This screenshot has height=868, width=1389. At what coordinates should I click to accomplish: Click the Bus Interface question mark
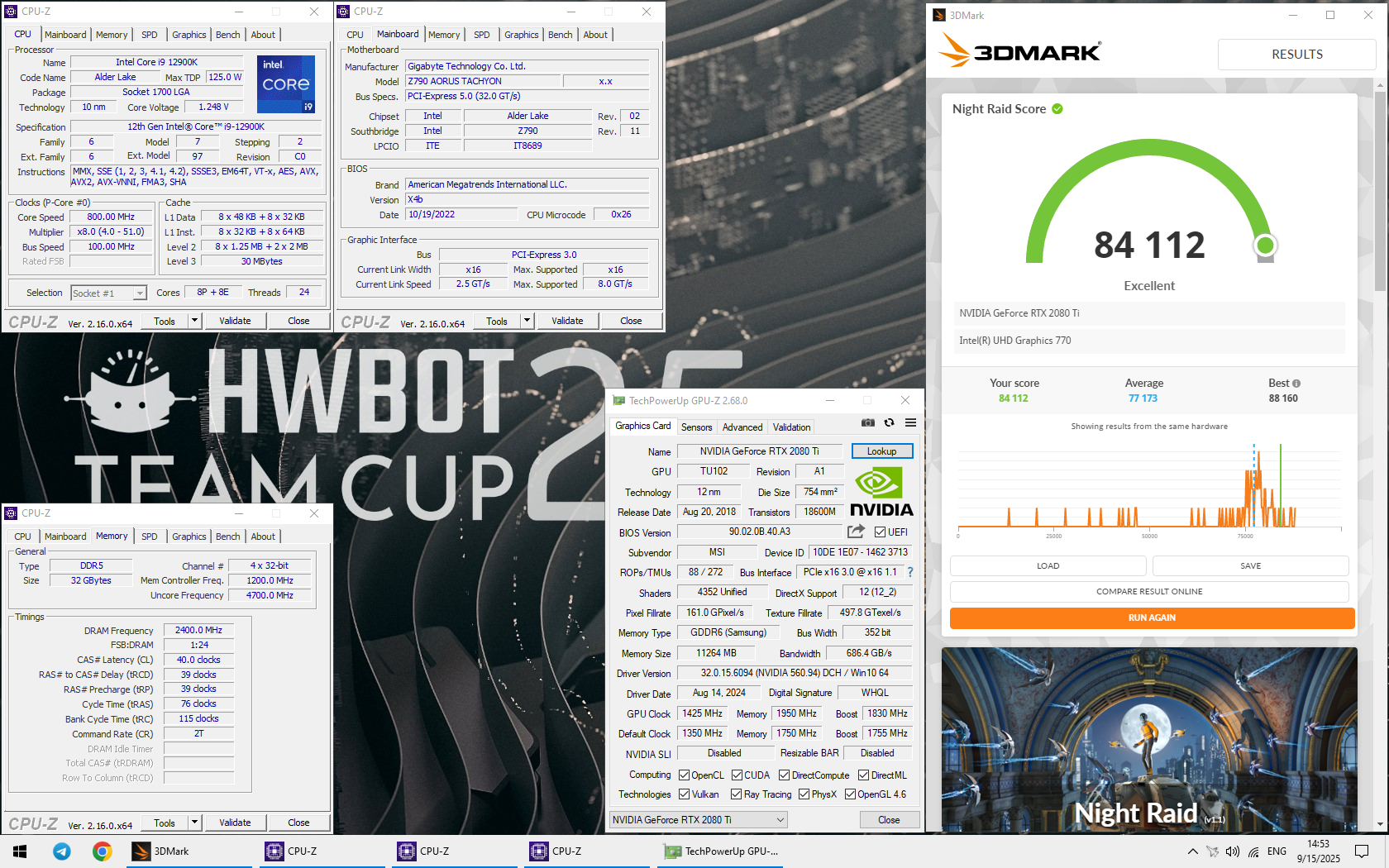(x=910, y=572)
